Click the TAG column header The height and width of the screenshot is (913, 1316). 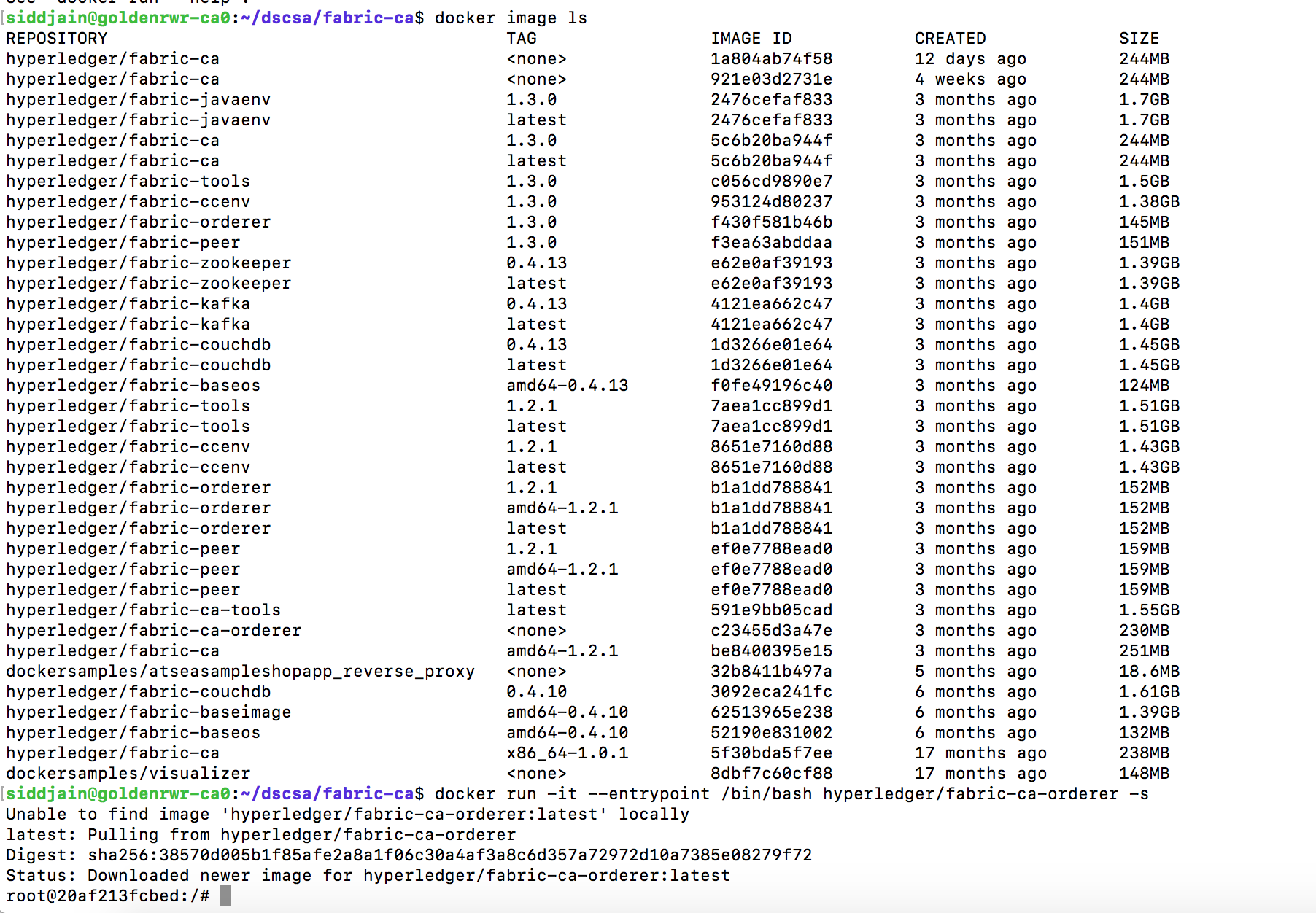[x=522, y=38]
